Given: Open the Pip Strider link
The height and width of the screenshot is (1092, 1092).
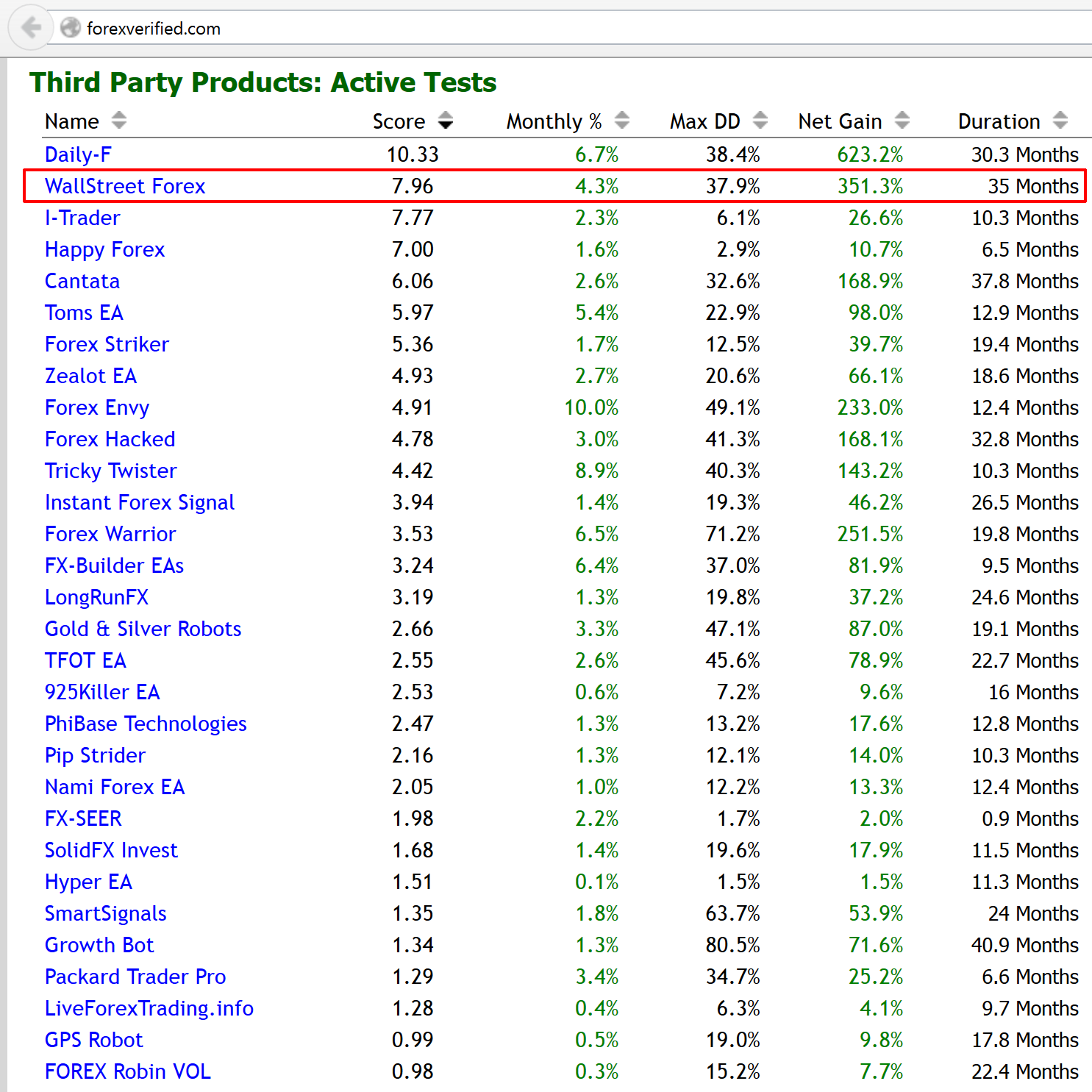Looking at the screenshot, I should tap(95, 755).
